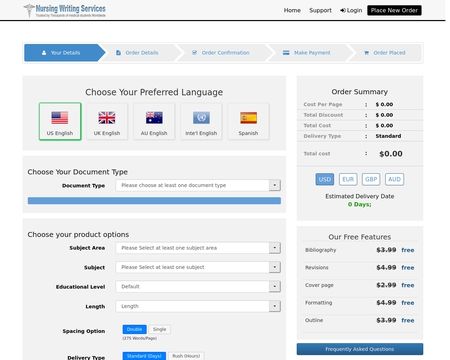450x360 pixels.
Task: Click the Subject dropdown arrow
Action: click(275, 267)
